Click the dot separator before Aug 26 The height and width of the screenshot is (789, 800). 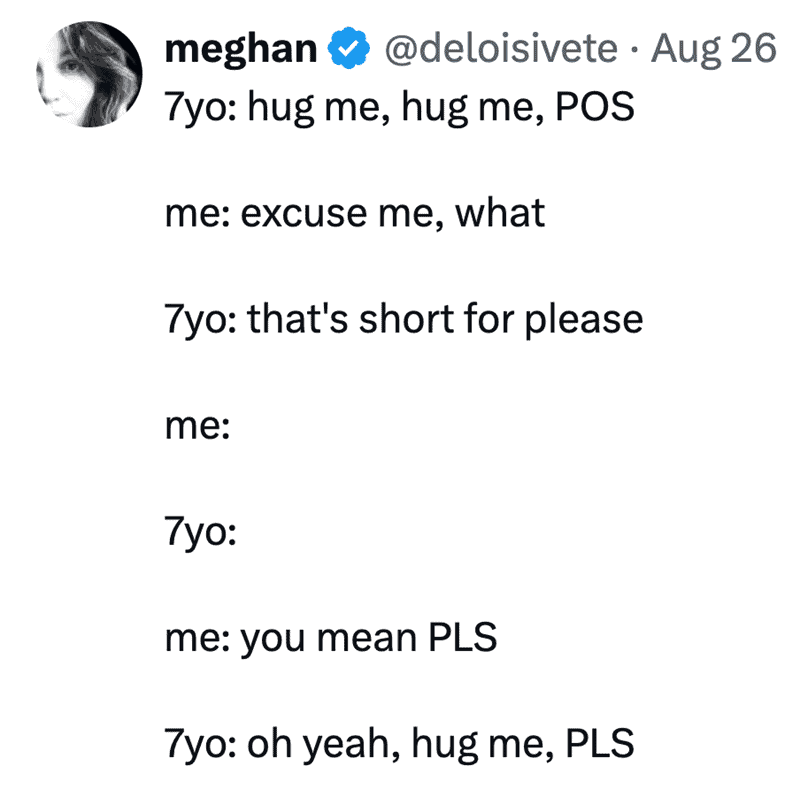(x=634, y=50)
